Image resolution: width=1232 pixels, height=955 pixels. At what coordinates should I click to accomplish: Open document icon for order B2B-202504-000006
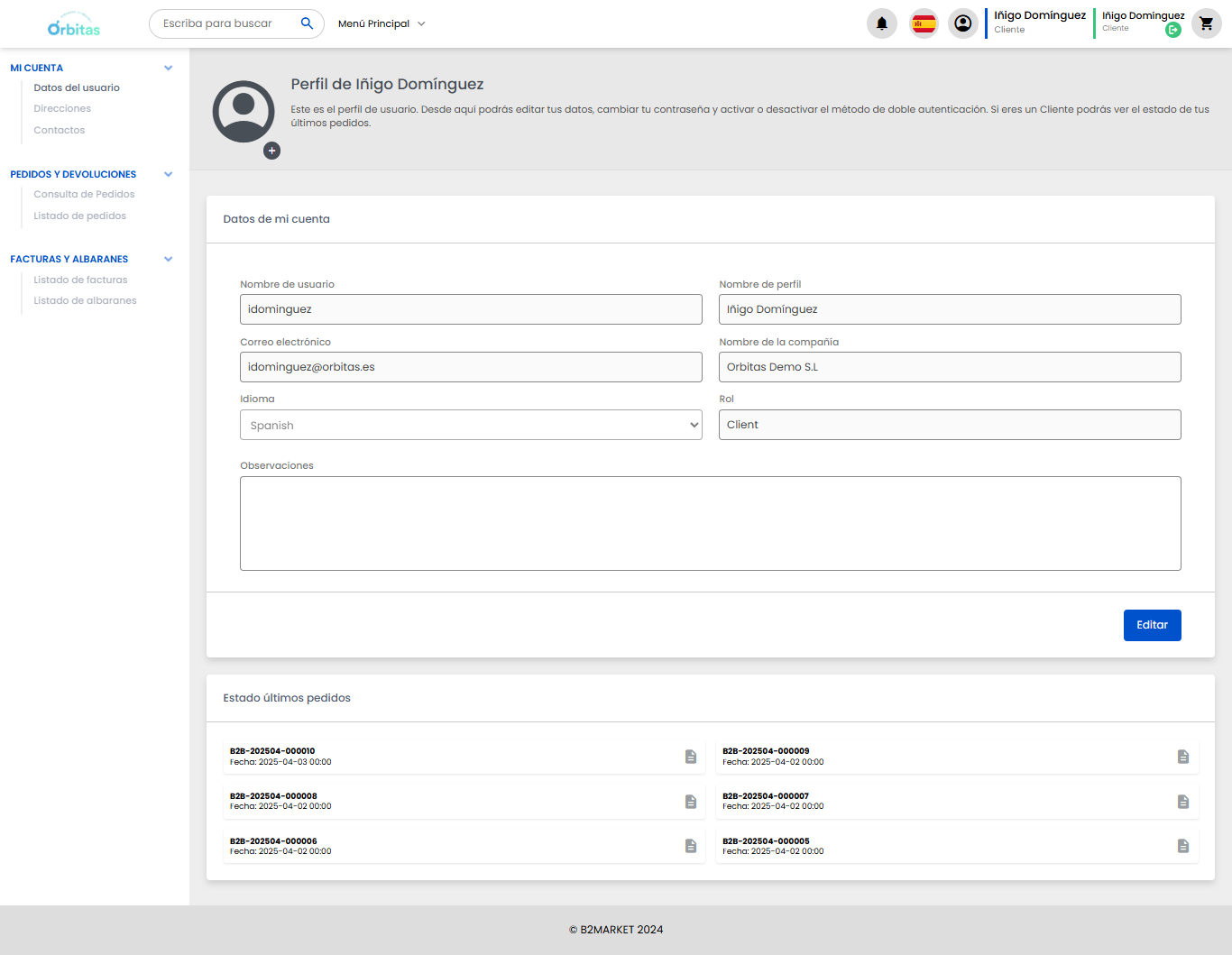click(x=691, y=846)
